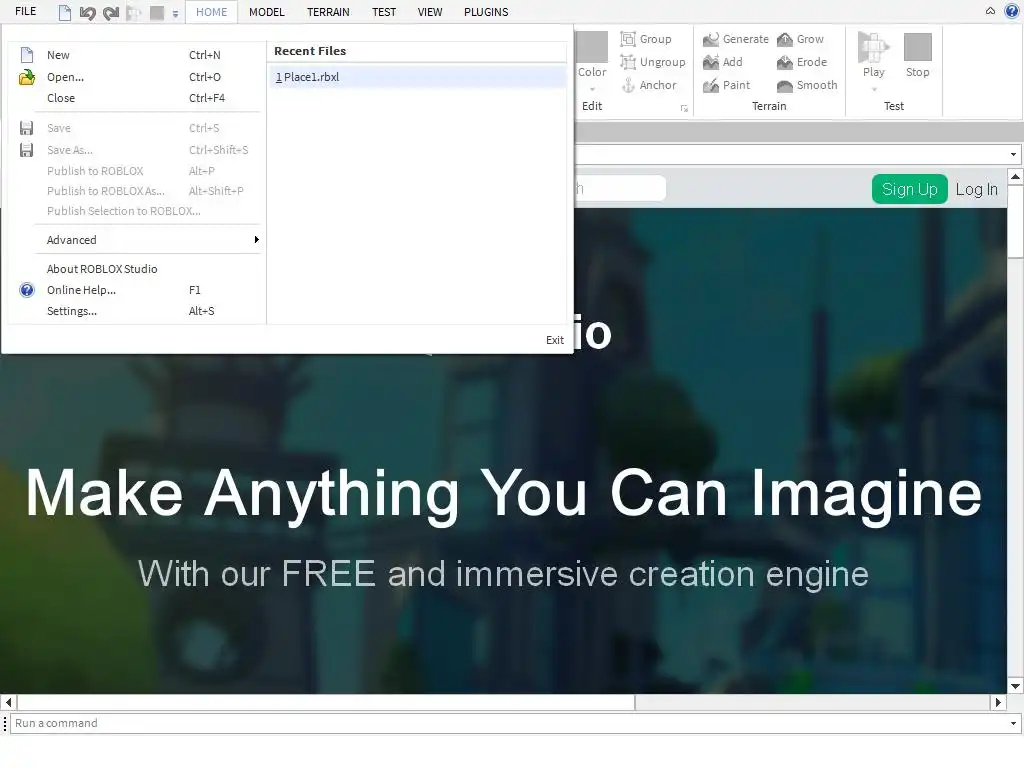The image size is (1024, 768).
Task: Click the Log In link
Action: tap(976, 189)
